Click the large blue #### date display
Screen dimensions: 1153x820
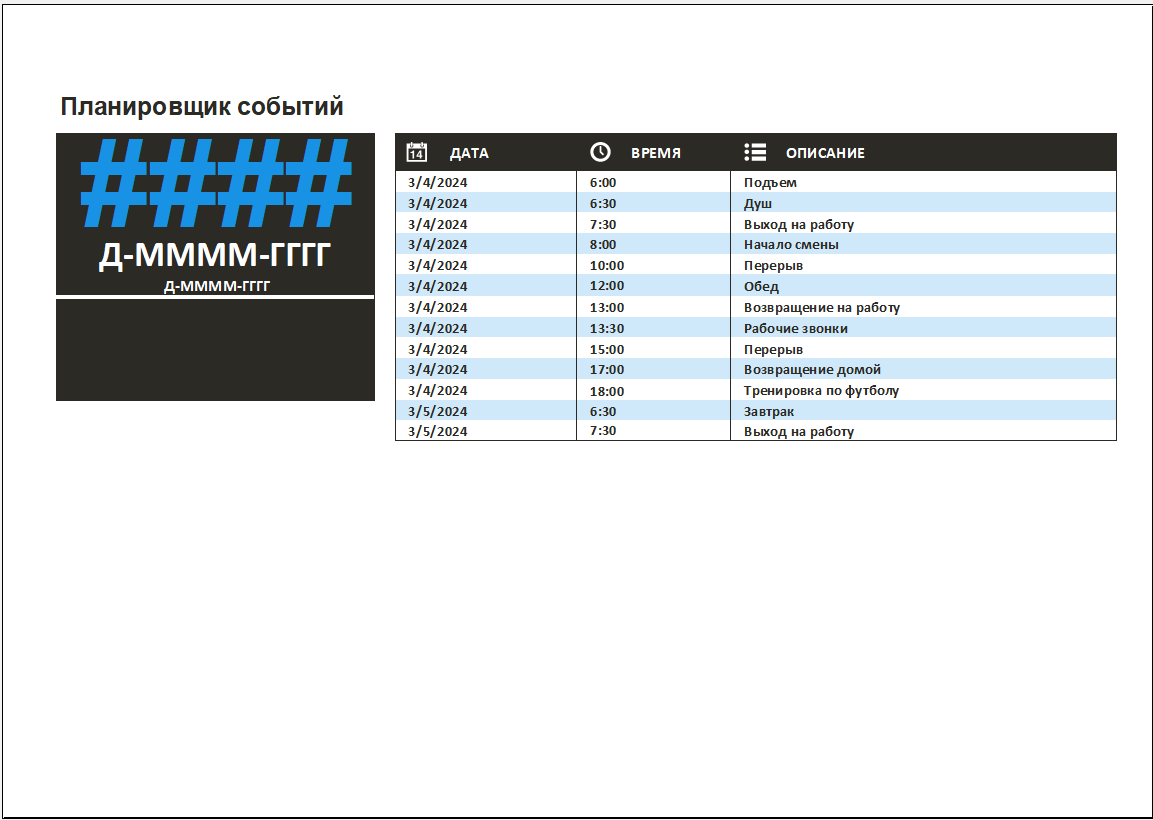click(216, 184)
